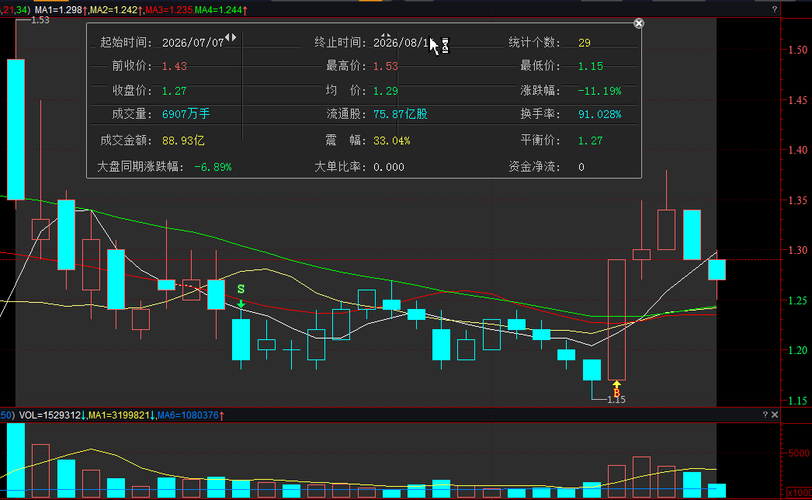Screen dimensions: 812x500
Task: Click the volume MA1=3199821 label
Action: (x=119, y=415)
